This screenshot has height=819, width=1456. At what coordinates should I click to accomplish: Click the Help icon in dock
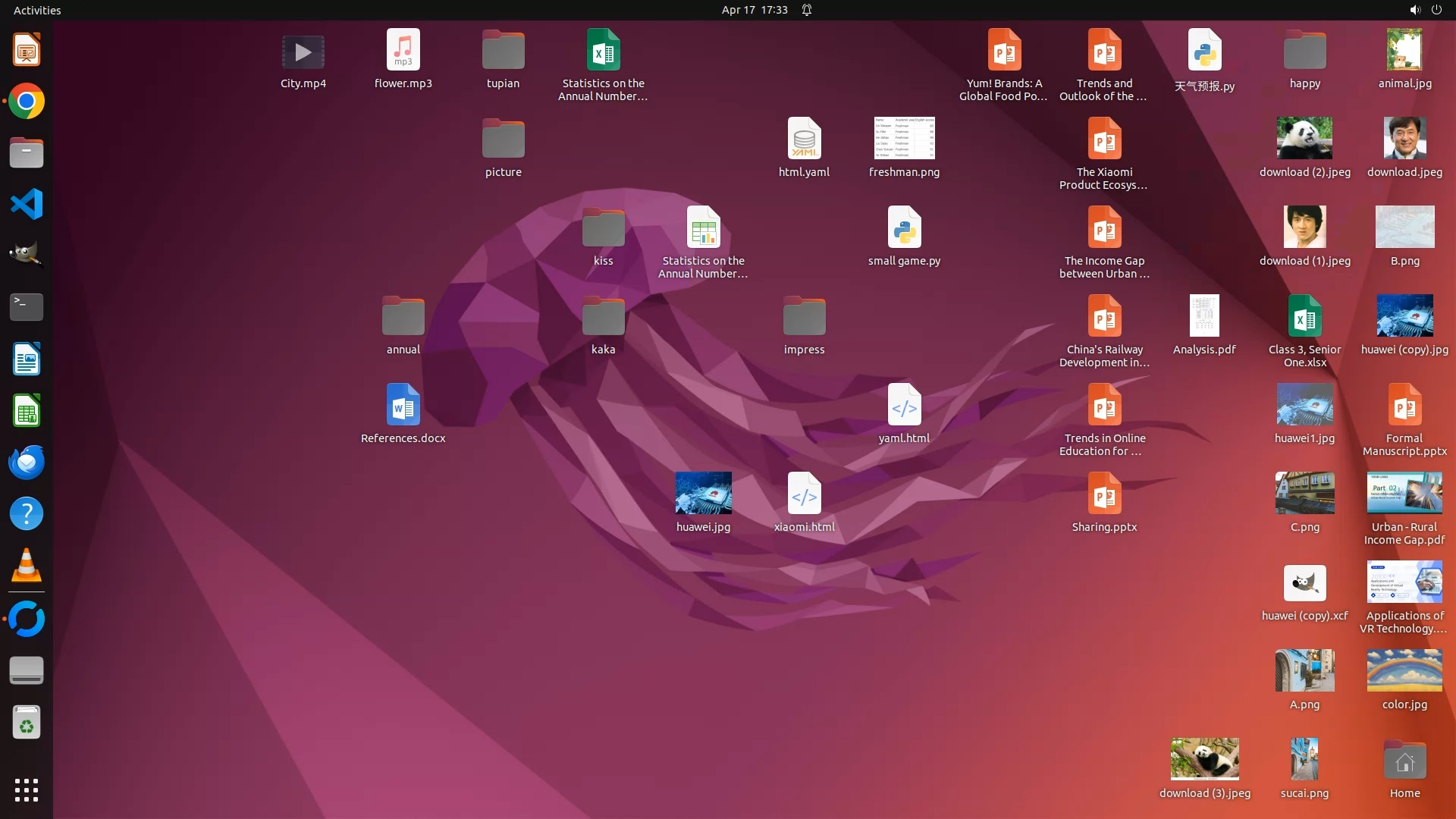27,513
